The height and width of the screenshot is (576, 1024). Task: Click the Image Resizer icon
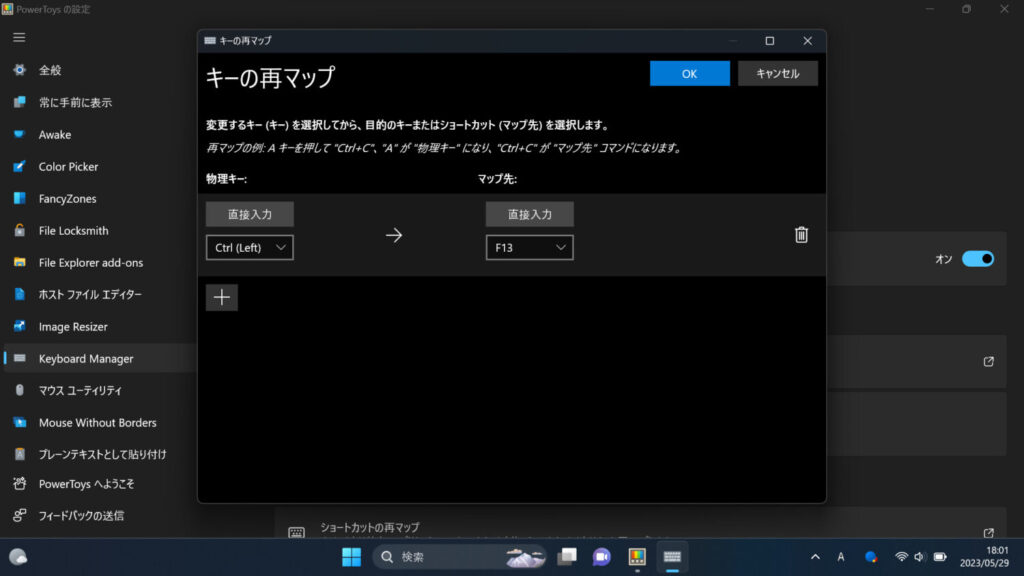[20, 326]
